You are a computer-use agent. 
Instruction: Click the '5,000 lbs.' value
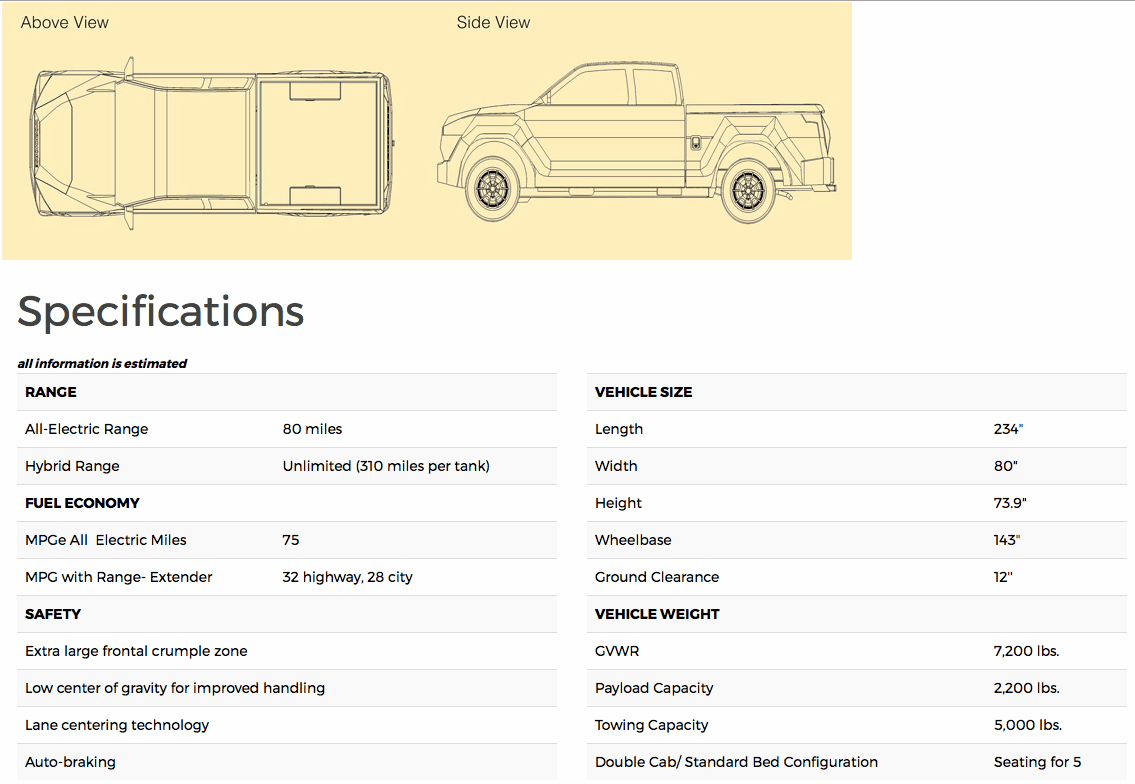pos(1028,725)
